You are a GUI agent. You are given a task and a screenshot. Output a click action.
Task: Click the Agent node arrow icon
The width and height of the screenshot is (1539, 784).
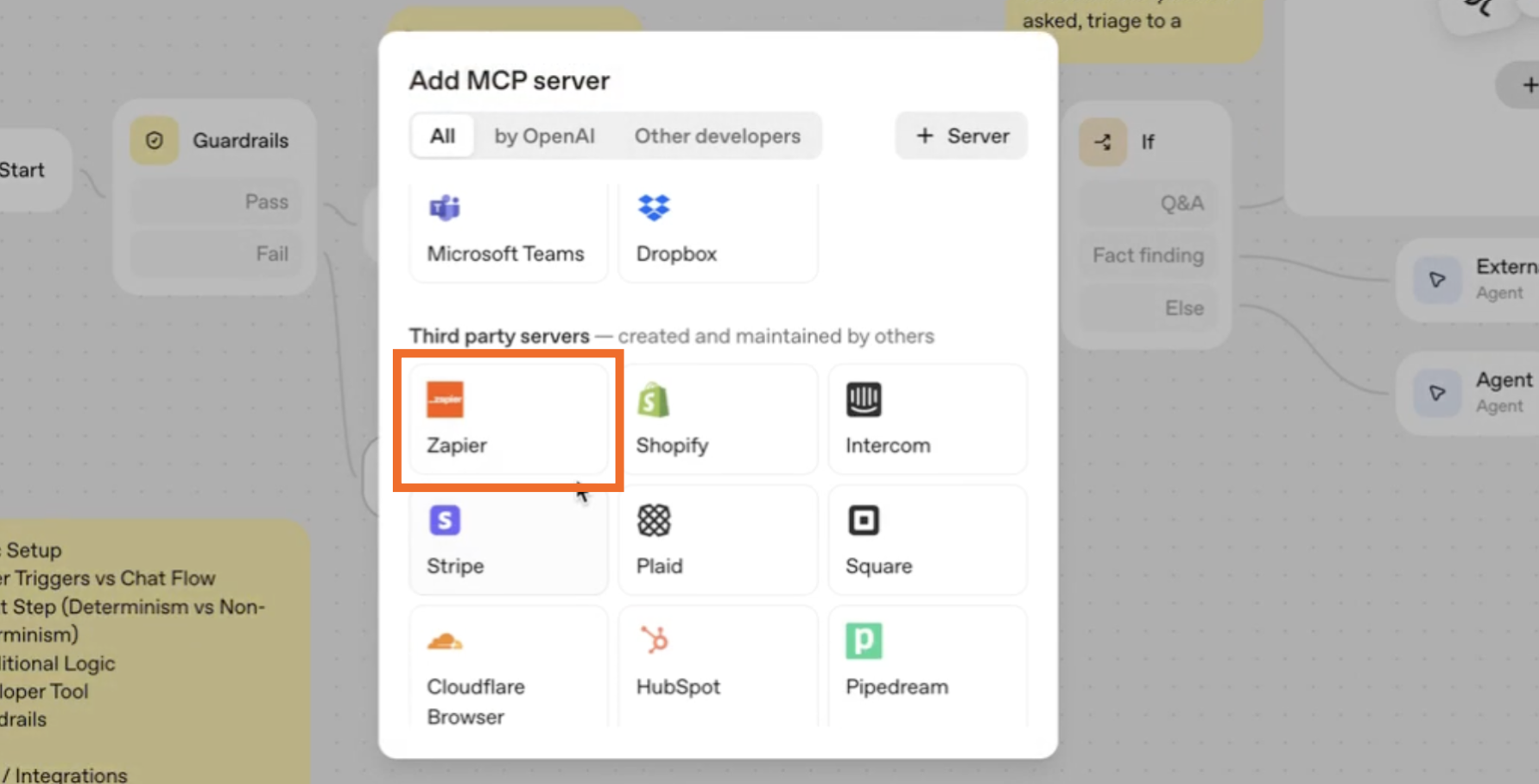click(1437, 393)
